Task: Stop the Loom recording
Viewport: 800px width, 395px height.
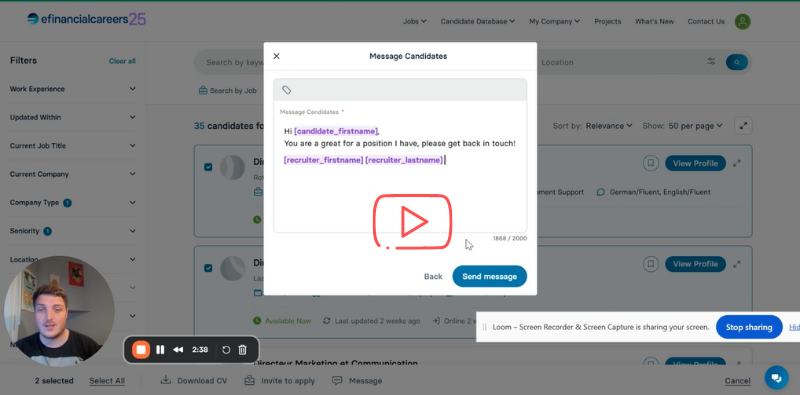Action: click(x=141, y=350)
